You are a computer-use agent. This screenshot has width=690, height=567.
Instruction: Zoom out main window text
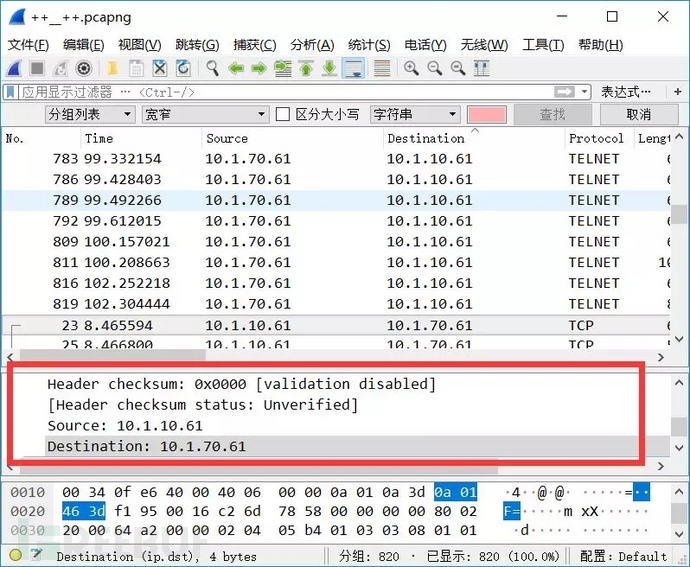[x=434, y=68]
